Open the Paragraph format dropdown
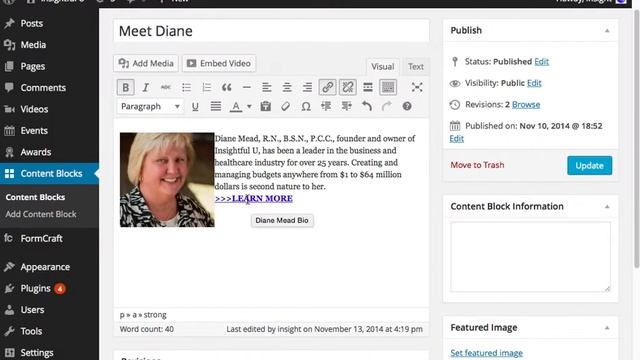Screen dimensions: 640x360 click(x=150, y=107)
